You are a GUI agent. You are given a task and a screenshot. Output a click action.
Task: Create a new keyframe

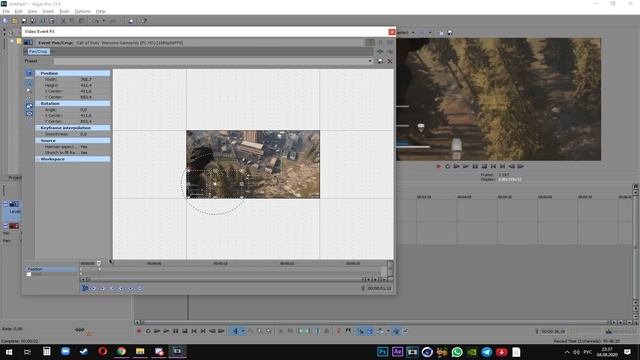[x=131, y=288]
